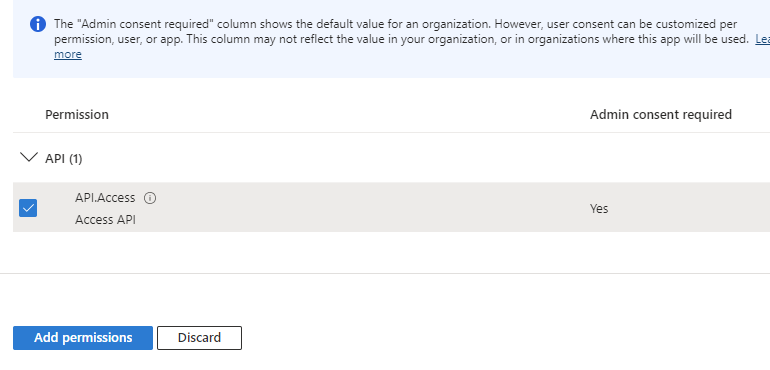Open the 'more' link under the banner text
This screenshot has height=370, width=770.
tap(68, 54)
